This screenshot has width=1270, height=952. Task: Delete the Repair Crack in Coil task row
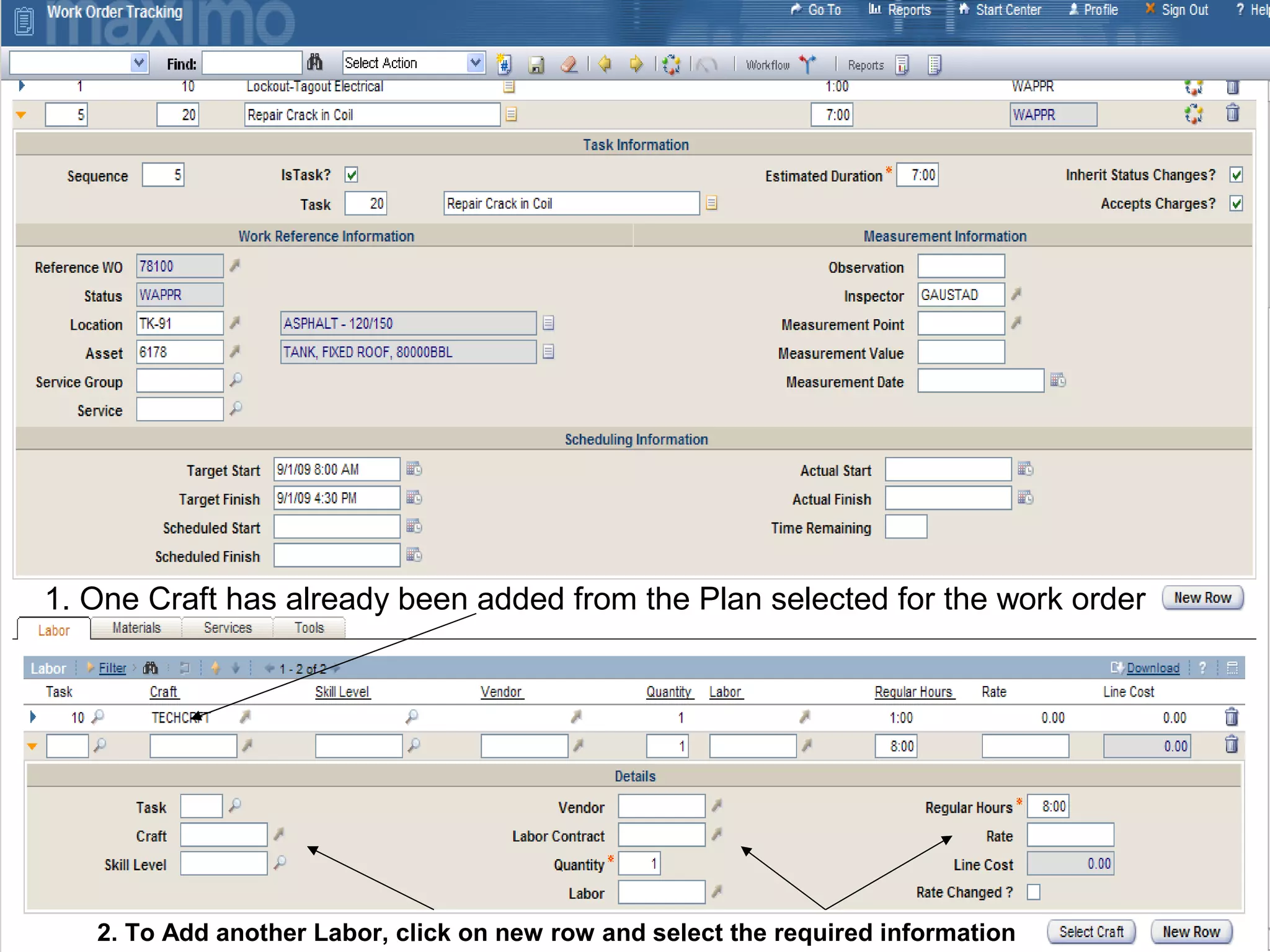coord(1232,113)
